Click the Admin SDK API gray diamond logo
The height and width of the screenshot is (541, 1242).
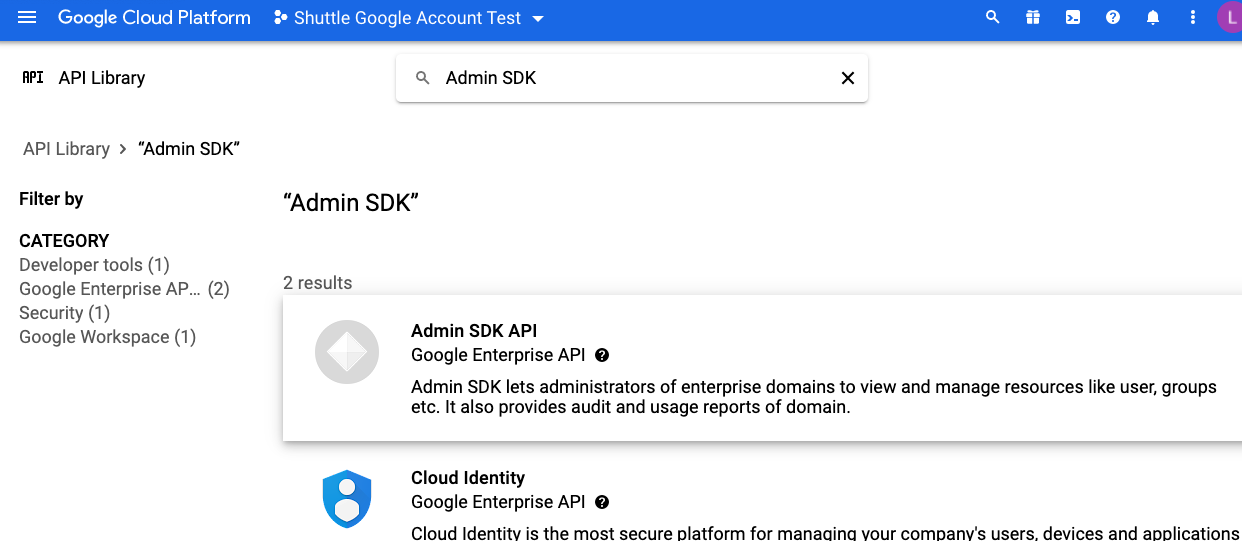pos(347,352)
